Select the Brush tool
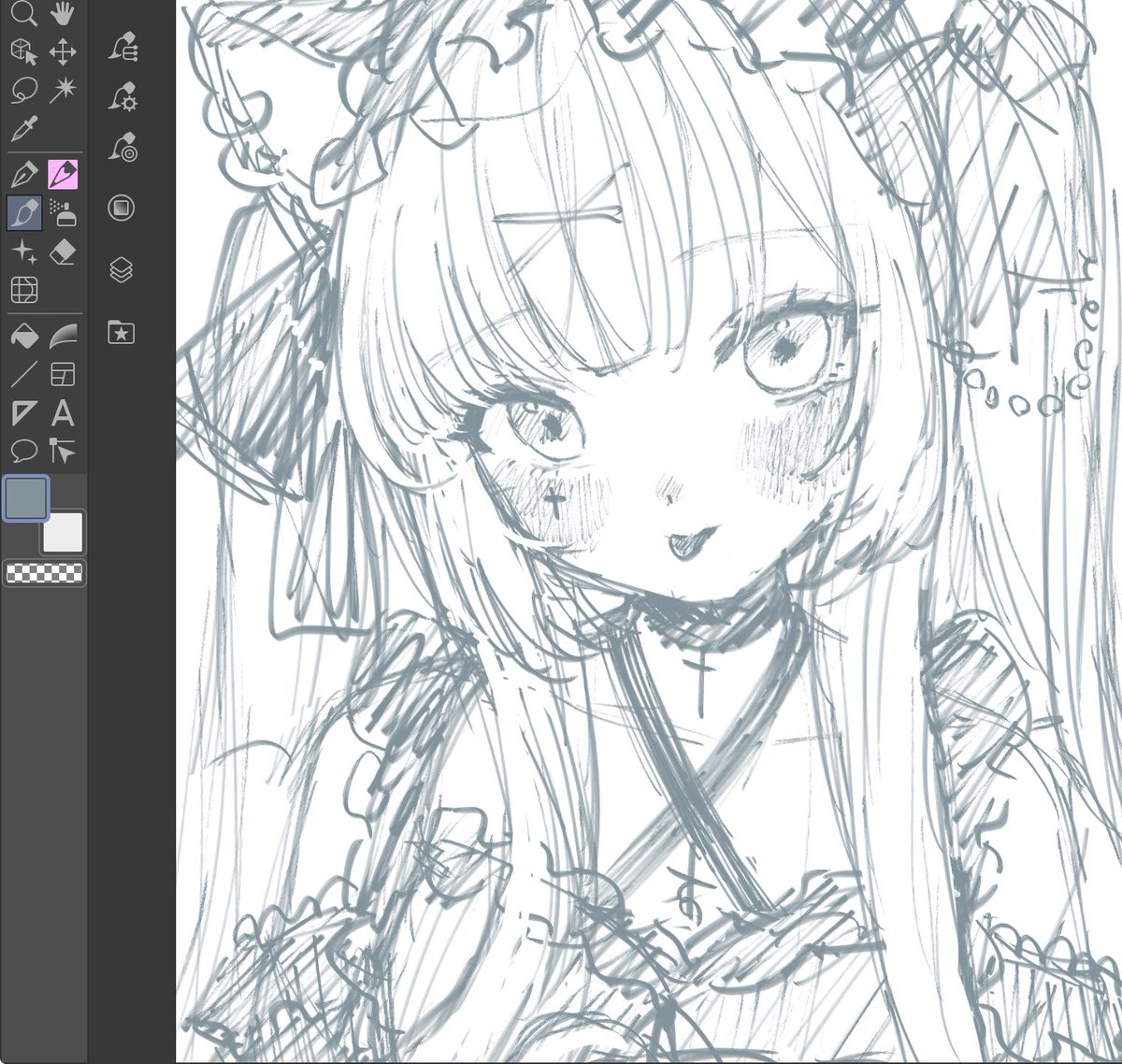This screenshot has height=1064, width=1122. tap(23, 213)
